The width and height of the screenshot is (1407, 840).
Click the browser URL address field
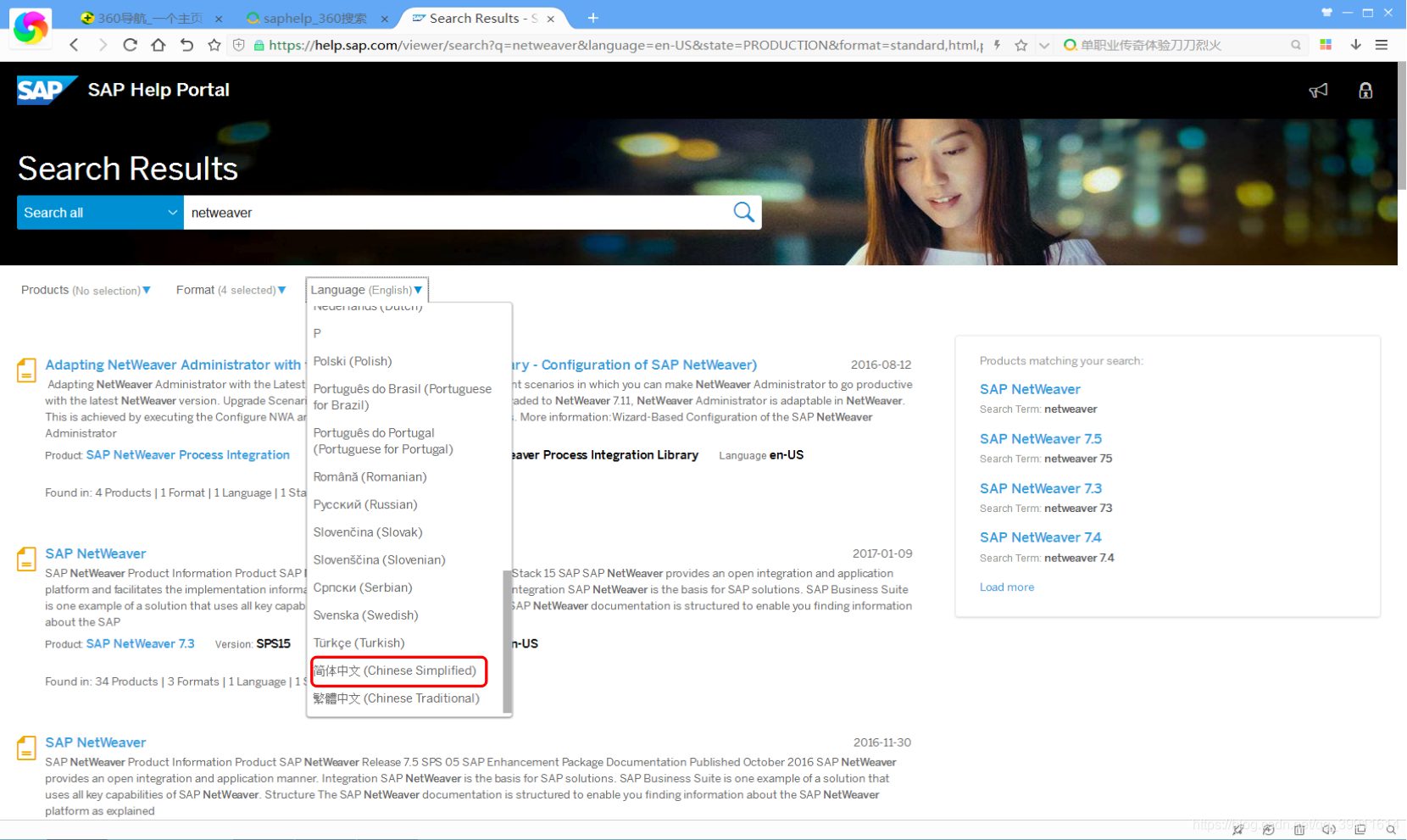click(x=626, y=45)
